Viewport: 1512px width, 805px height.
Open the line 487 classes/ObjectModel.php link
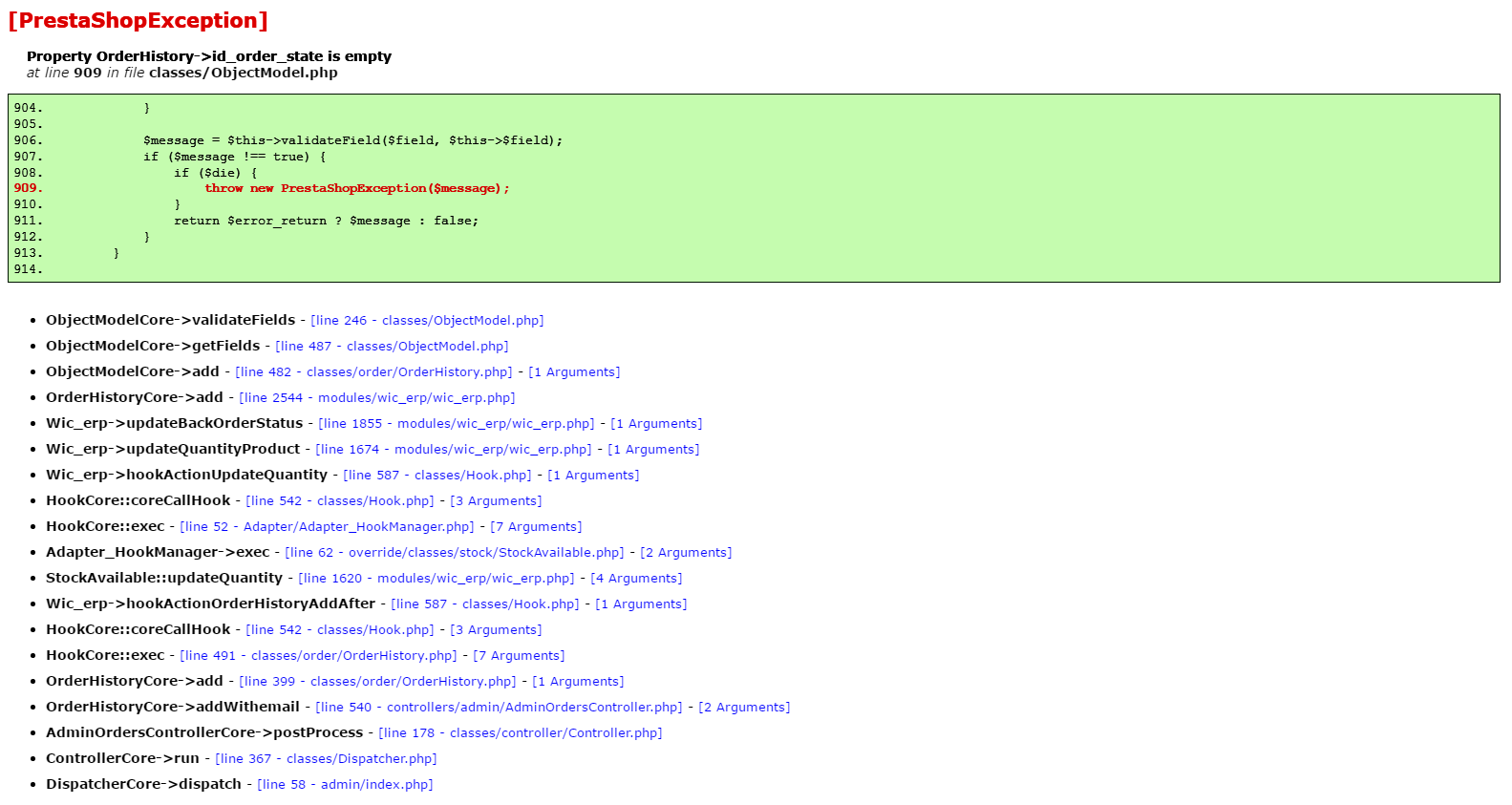tap(392, 347)
